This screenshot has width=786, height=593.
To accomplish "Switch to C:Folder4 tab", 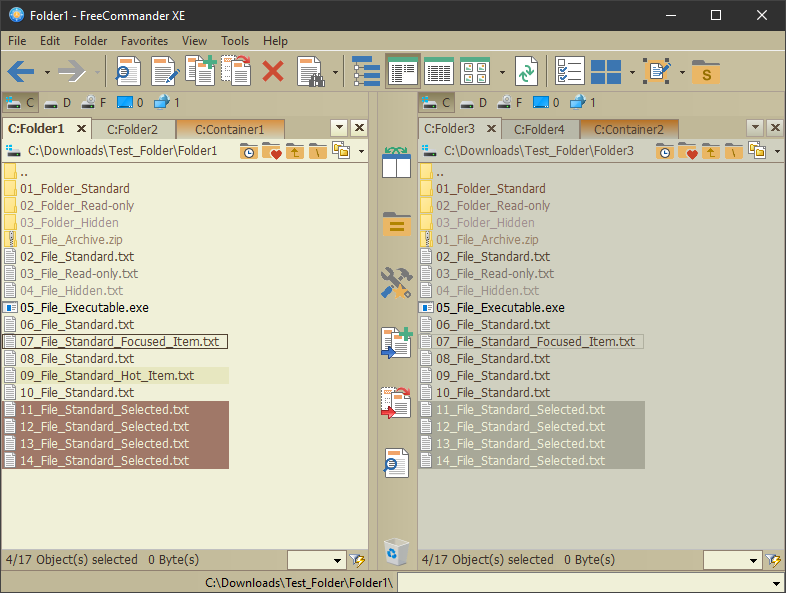I will pos(539,129).
